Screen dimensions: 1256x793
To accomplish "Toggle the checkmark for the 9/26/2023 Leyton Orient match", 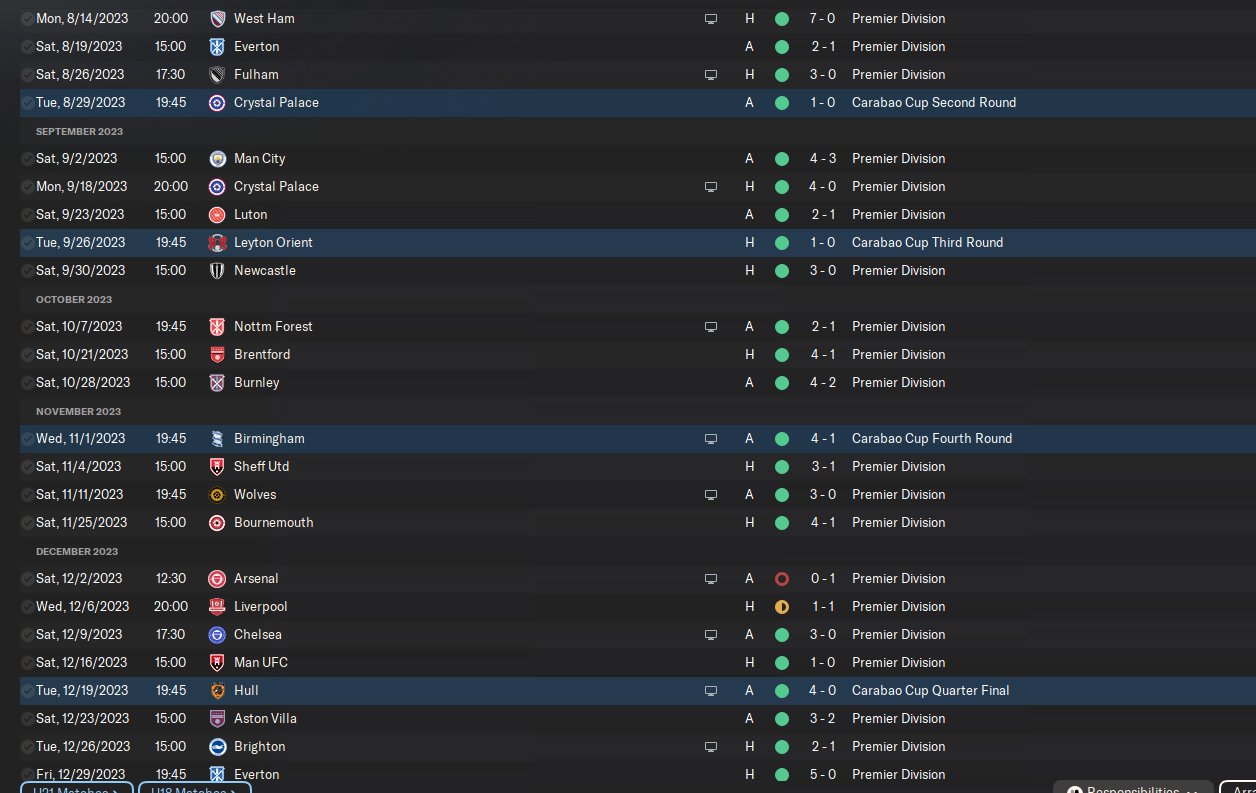I will [x=27, y=243].
